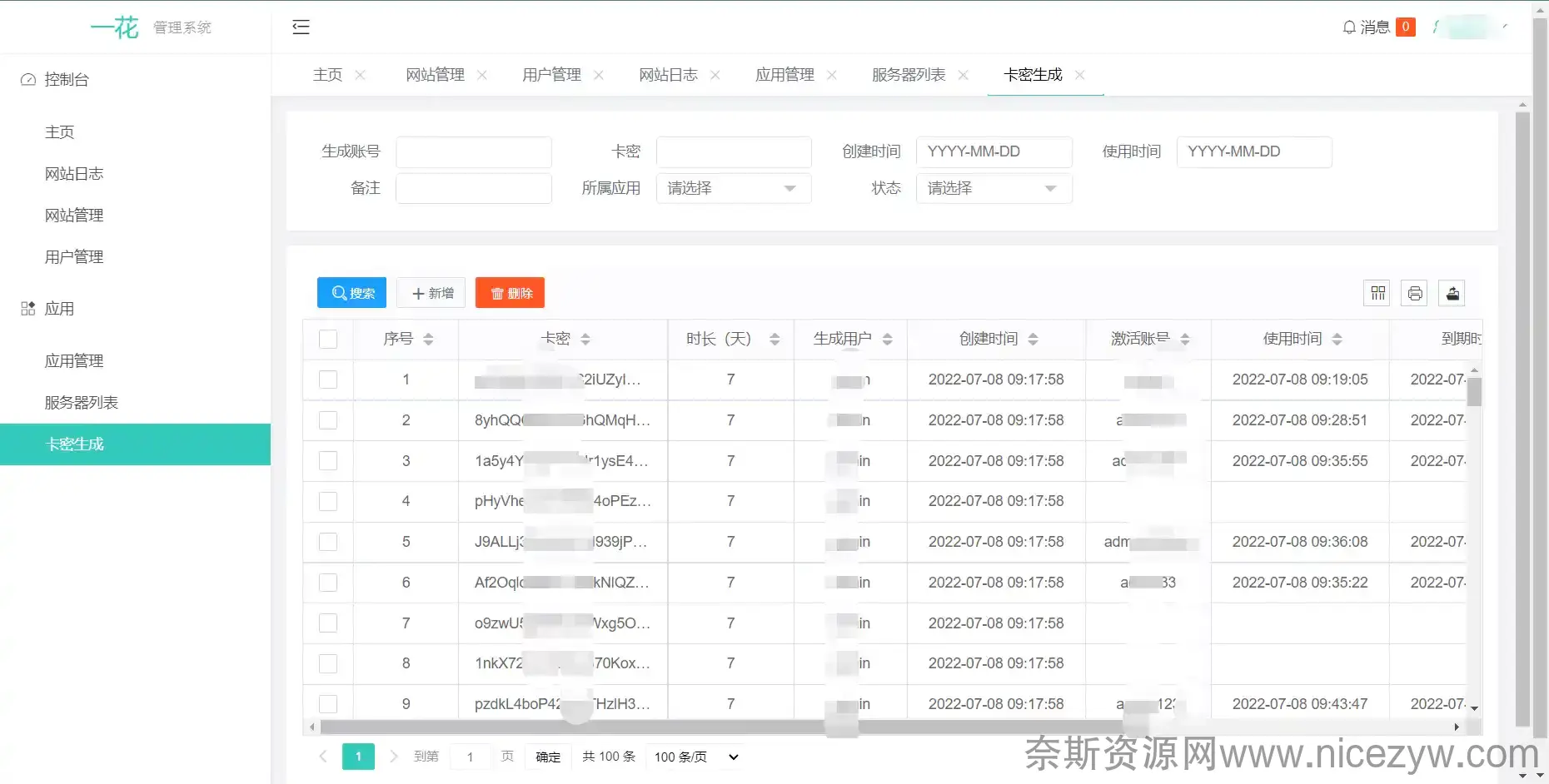Click the 应用 sidebar section

click(59, 309)
